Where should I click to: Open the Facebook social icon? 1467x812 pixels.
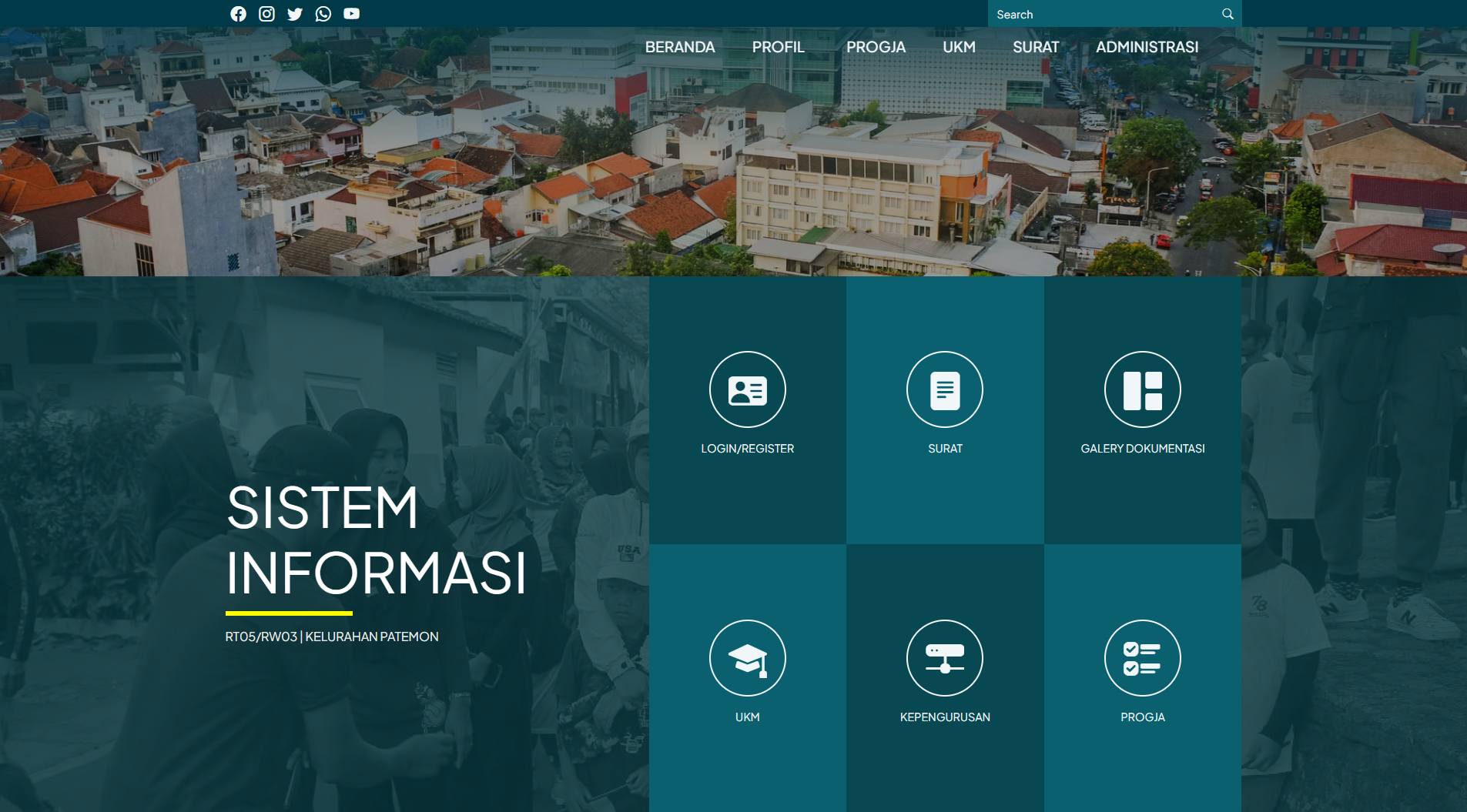(x=239, y=13)
